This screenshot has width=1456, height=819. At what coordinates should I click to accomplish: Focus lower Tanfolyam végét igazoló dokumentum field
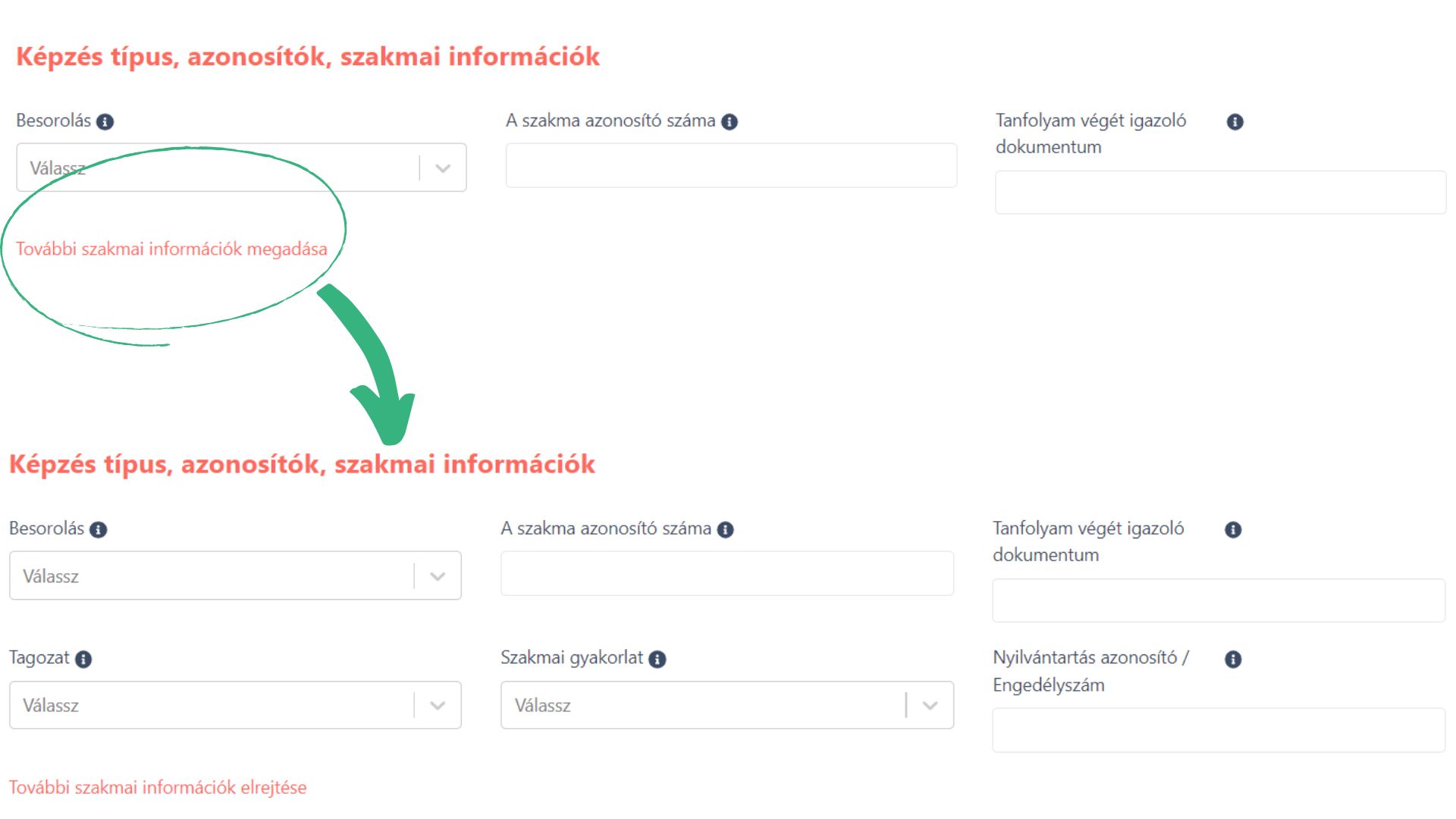(1219, 601)
